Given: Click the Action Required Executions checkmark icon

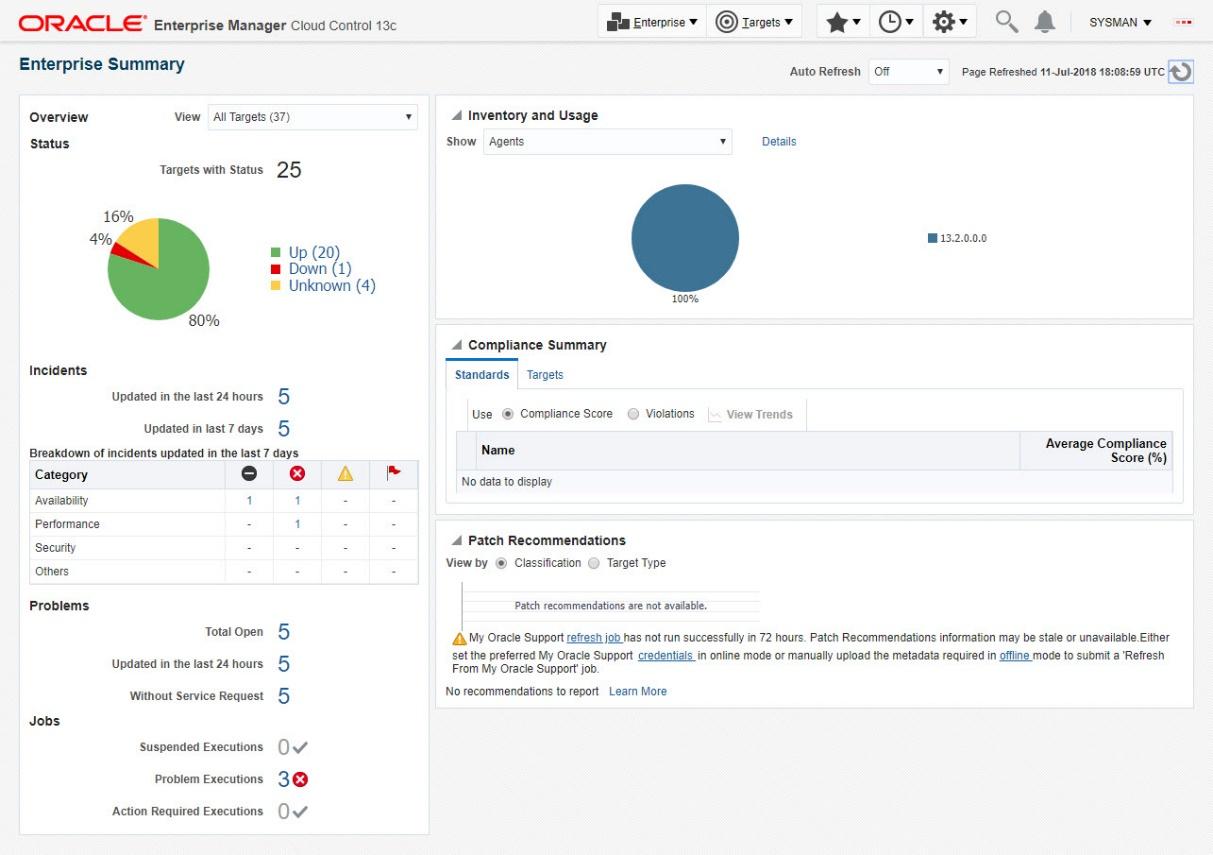Looking at the screenshot, I should [x=299, y=812].
